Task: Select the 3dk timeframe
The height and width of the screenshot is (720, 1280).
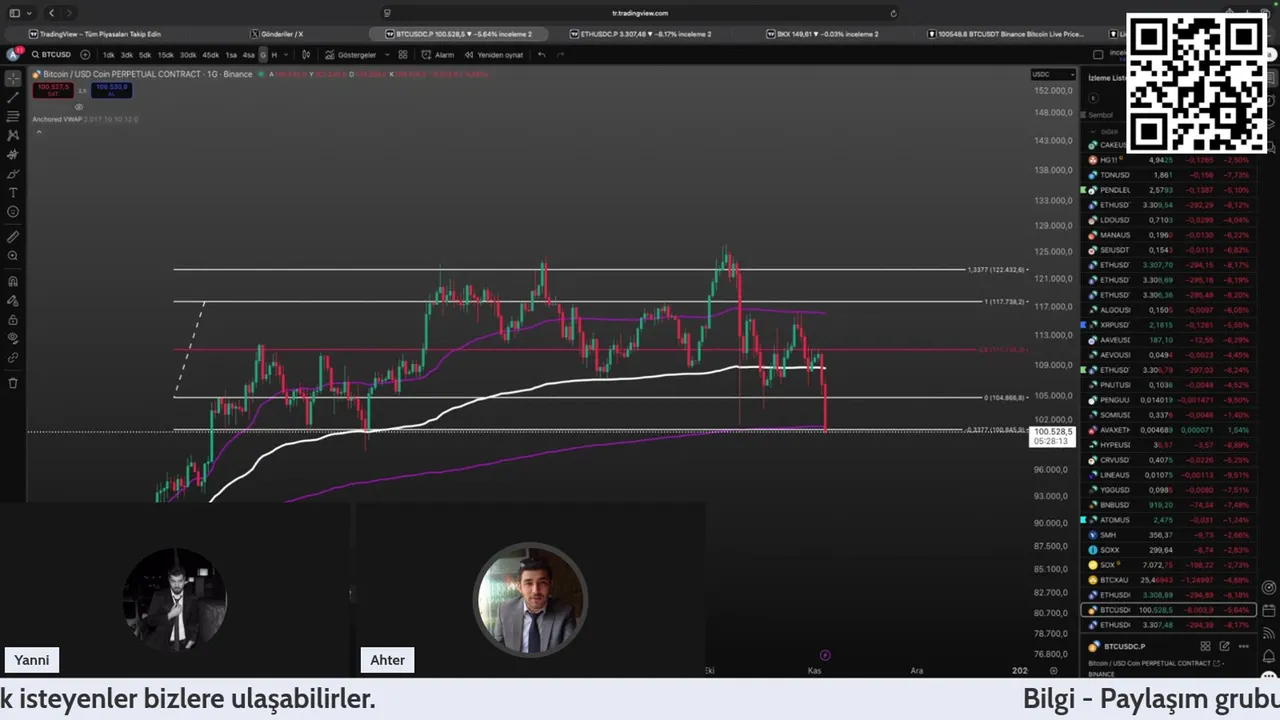Action: pos(126,54)
